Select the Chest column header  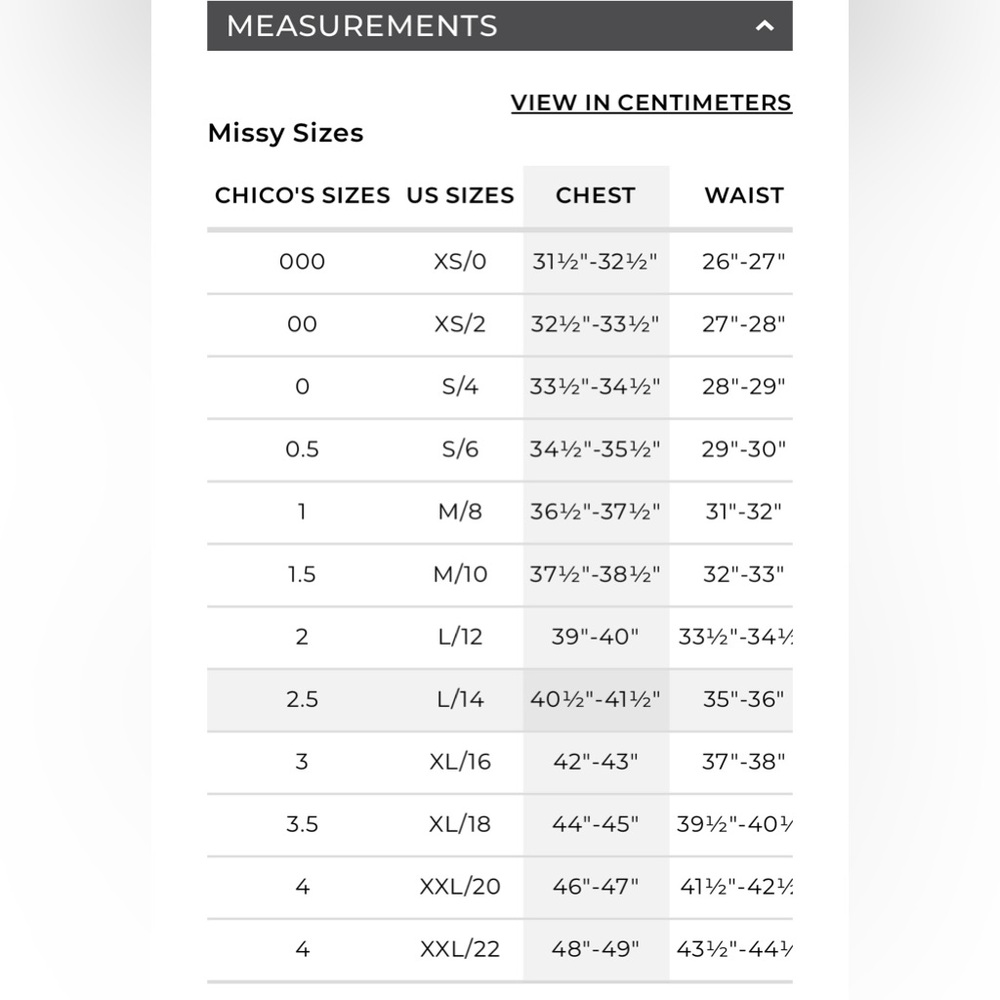(596, 195)
